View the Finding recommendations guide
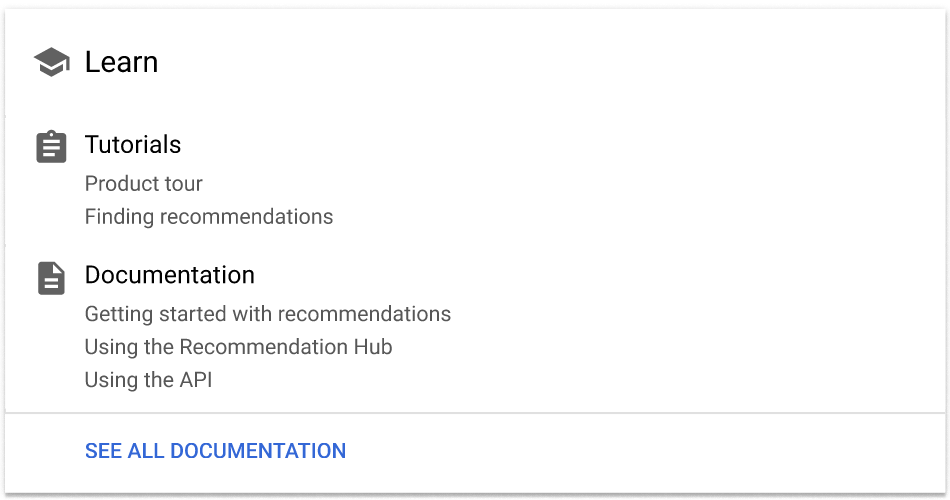Viewport: 950px width, 500px height. tap(209, 217)
